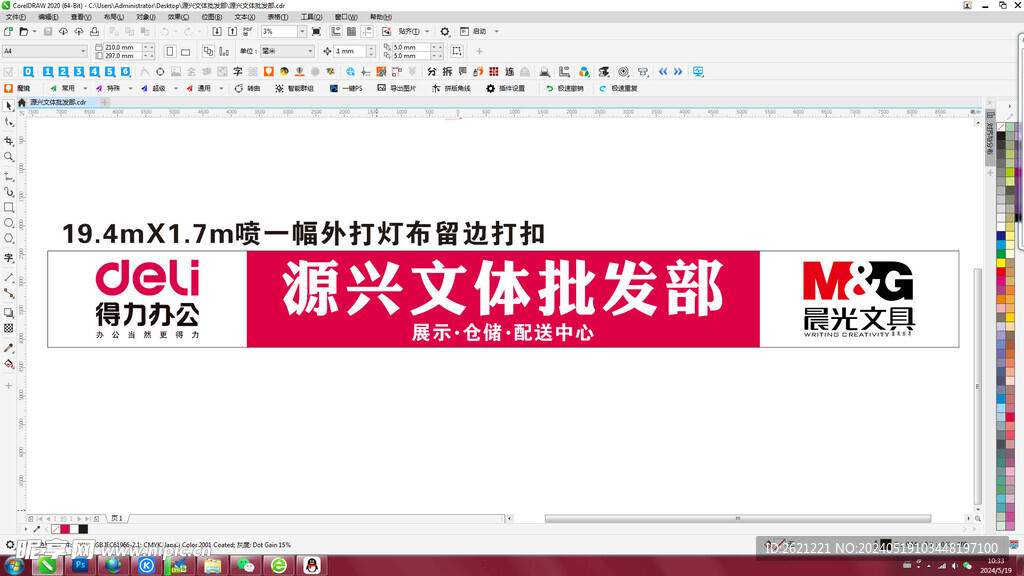Expand the 通用 plugin dropdown
Screen dimensions: 1024x576
221,88
